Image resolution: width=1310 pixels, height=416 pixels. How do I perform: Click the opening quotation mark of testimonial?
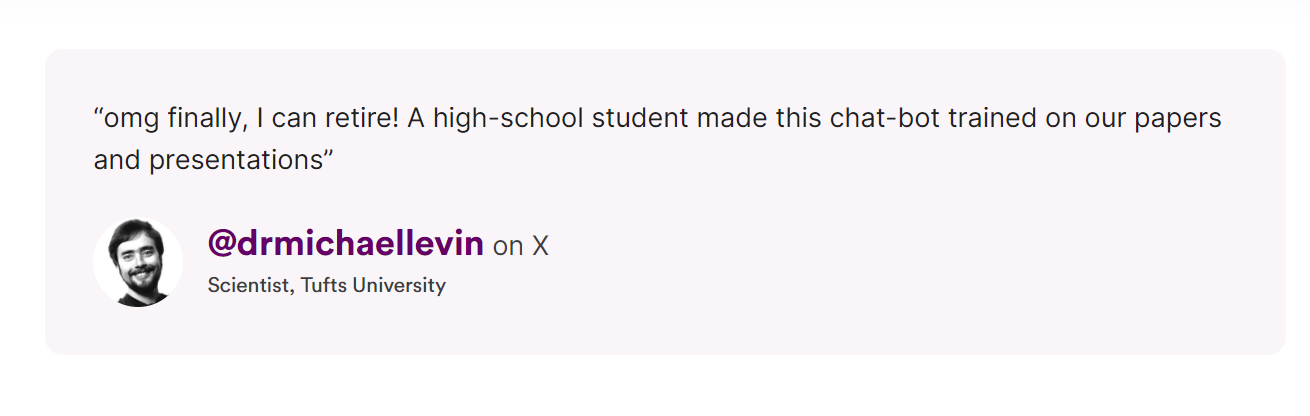[x=99, y=113]
